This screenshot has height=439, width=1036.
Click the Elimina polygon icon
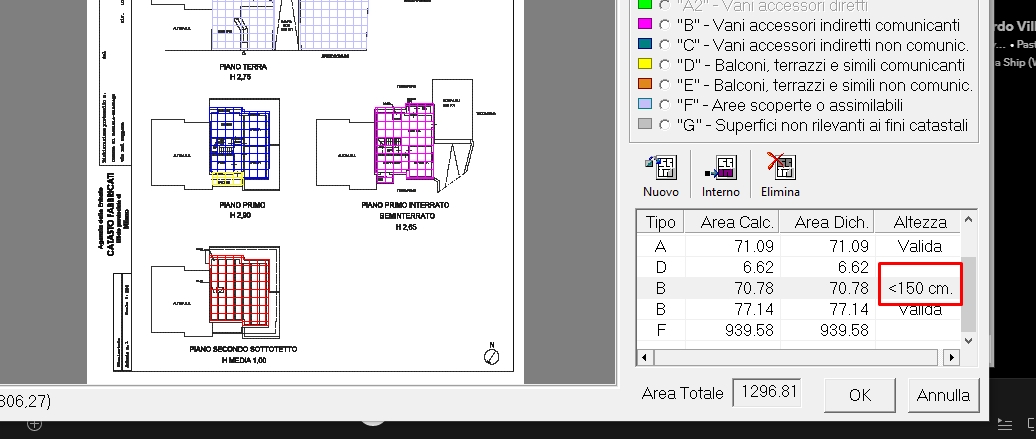780,168
